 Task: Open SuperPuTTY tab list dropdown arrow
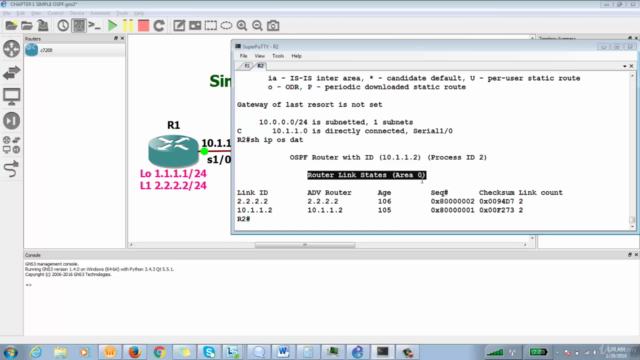click(624, 66)
